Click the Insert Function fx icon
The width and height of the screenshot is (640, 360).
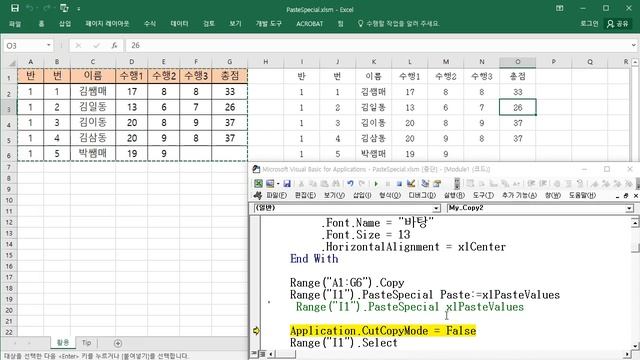coord(115,45)
